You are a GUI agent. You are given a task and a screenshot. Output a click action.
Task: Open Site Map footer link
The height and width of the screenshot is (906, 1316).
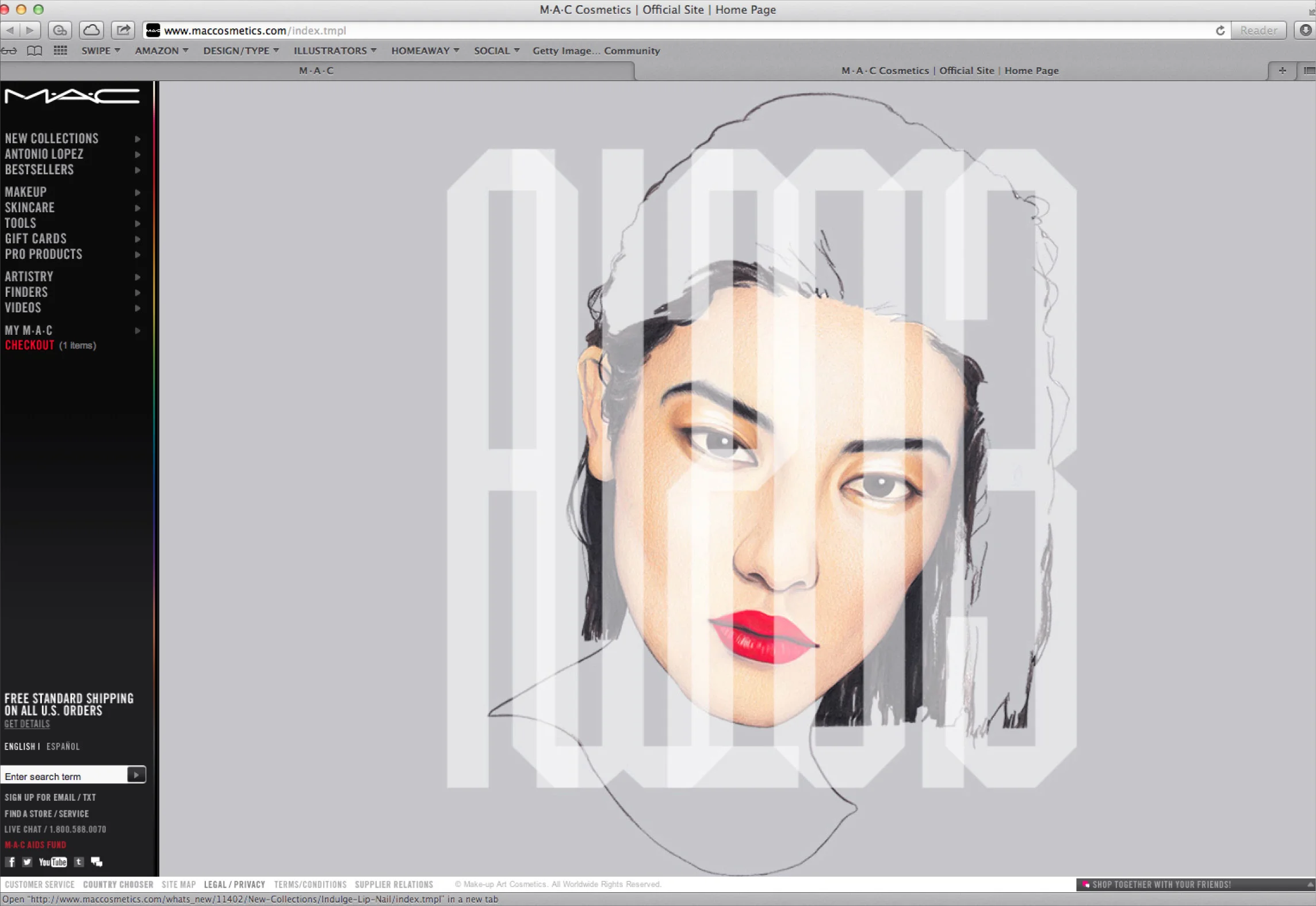pyautogui.click(x=179, y=885)
